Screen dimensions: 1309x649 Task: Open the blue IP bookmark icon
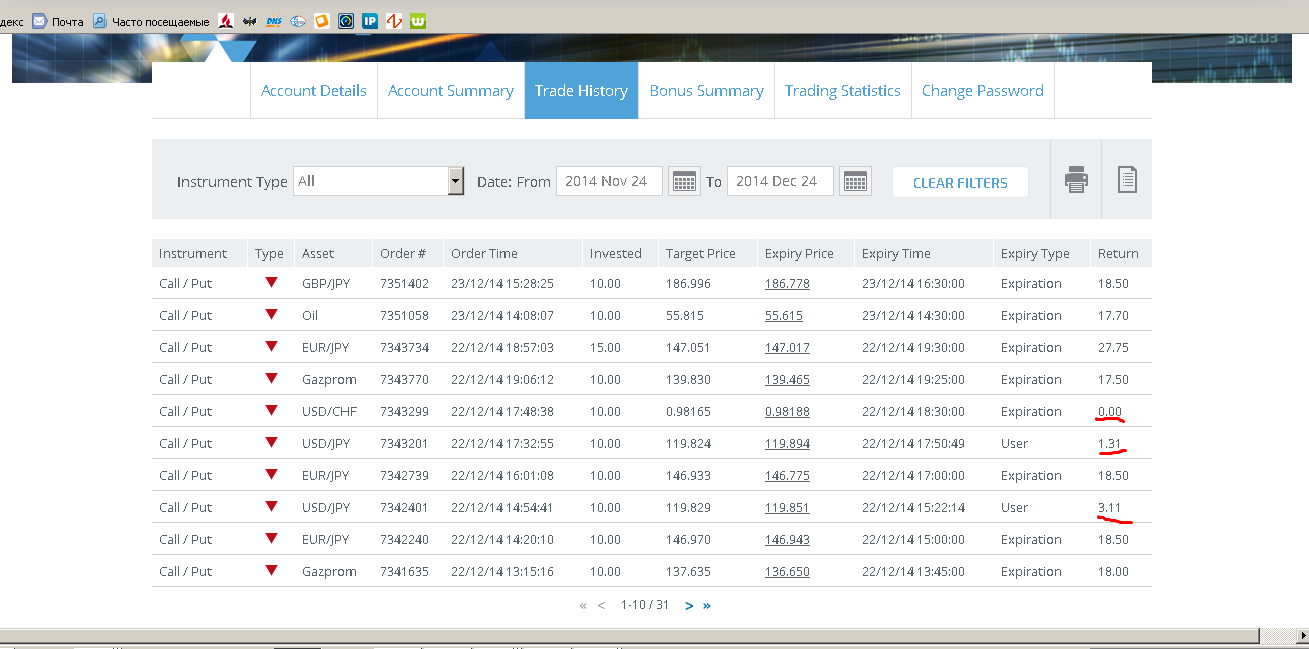coord(370,21)
